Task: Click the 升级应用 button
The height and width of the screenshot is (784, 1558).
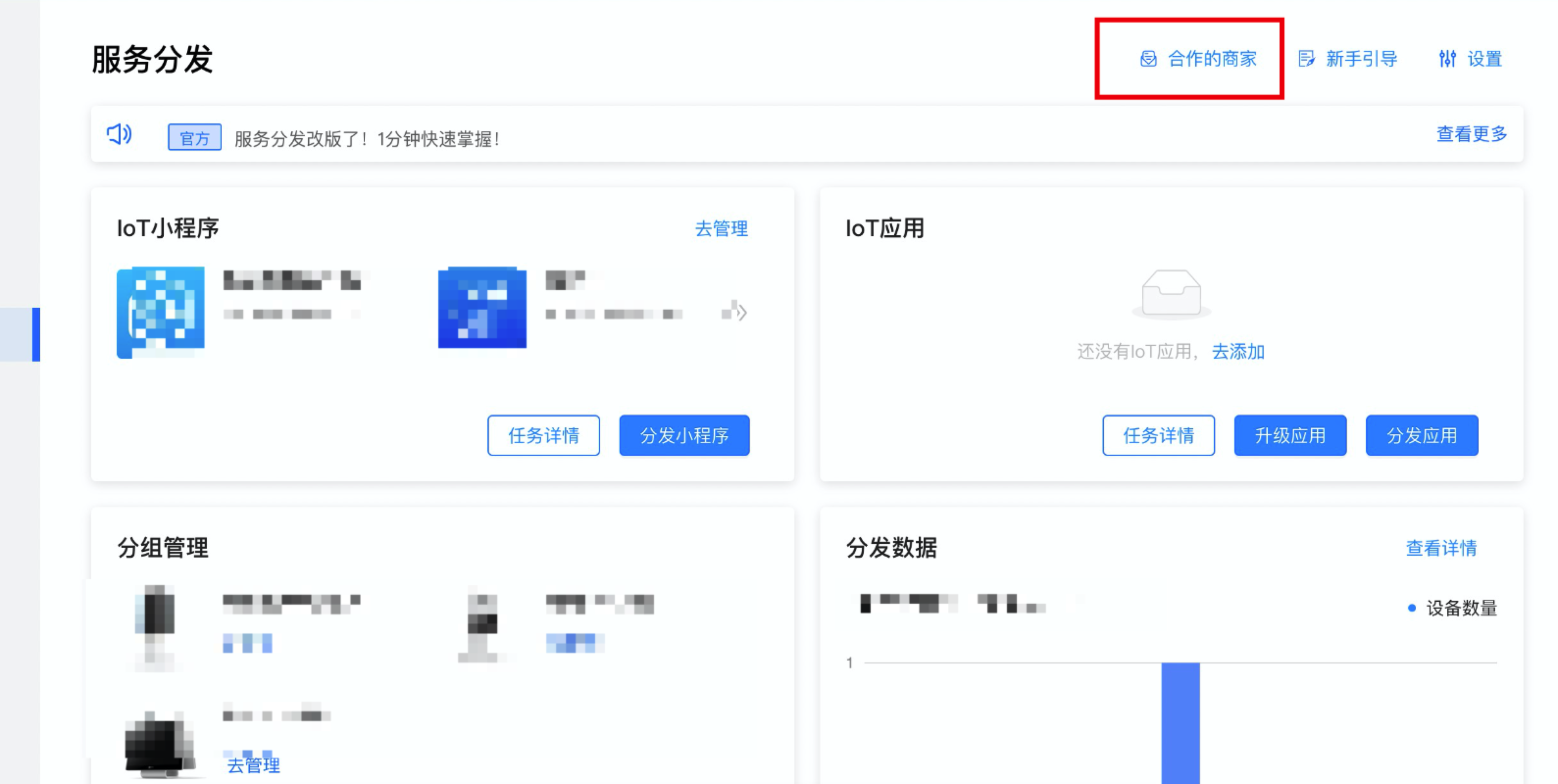Action: 1290,435
